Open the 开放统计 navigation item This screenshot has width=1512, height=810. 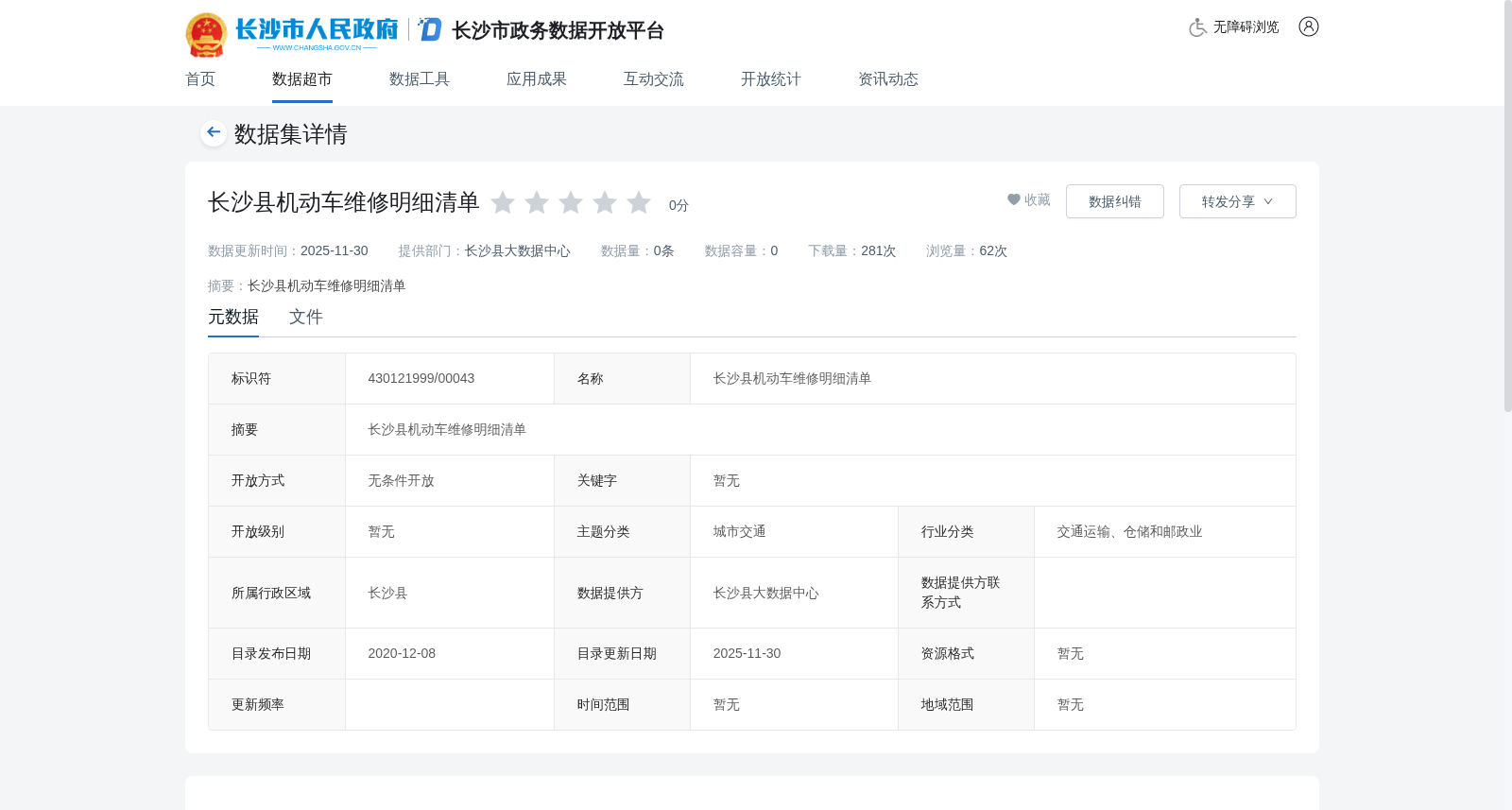pos(771,79)
